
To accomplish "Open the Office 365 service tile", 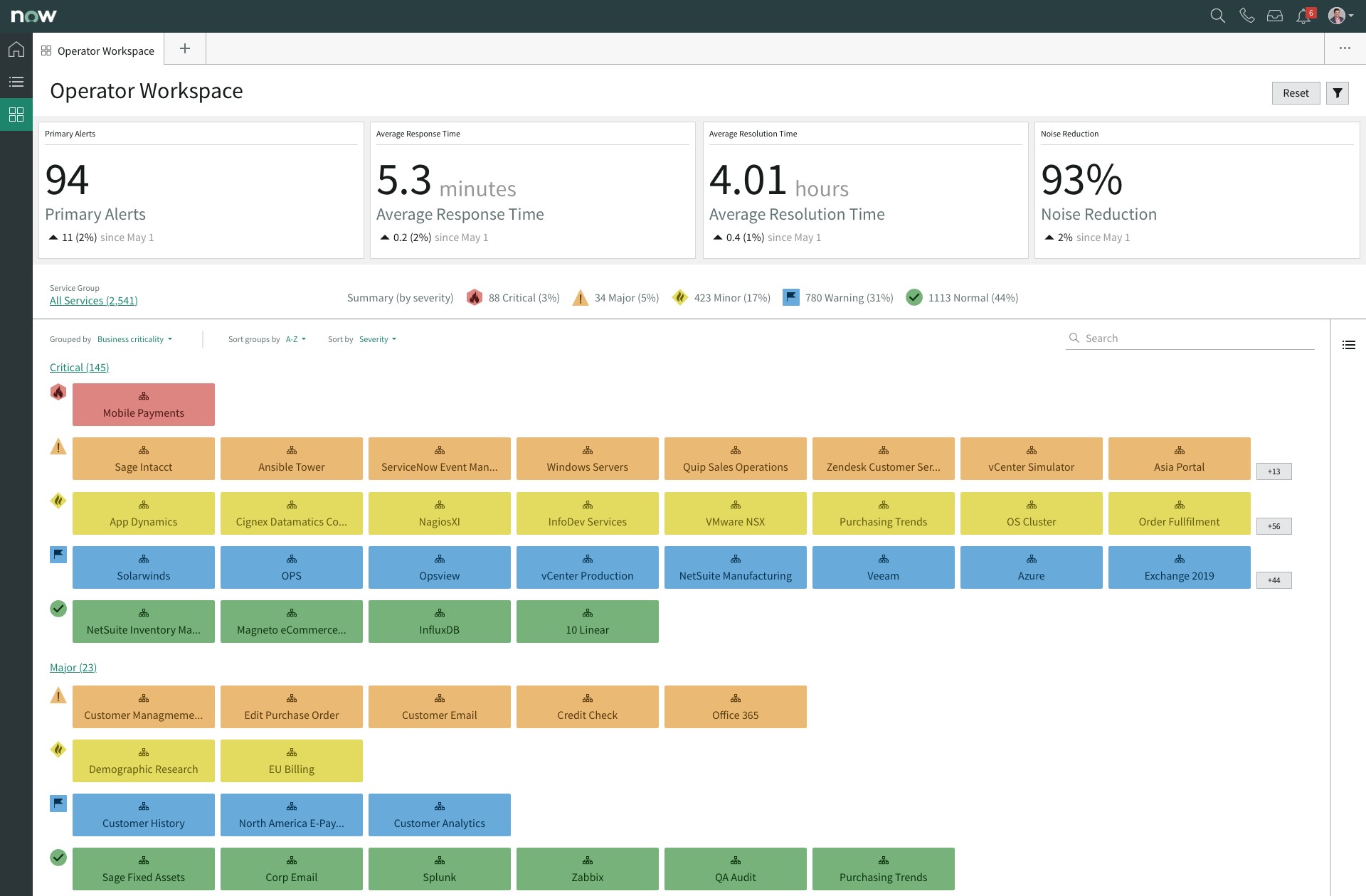I will (736, 707).
